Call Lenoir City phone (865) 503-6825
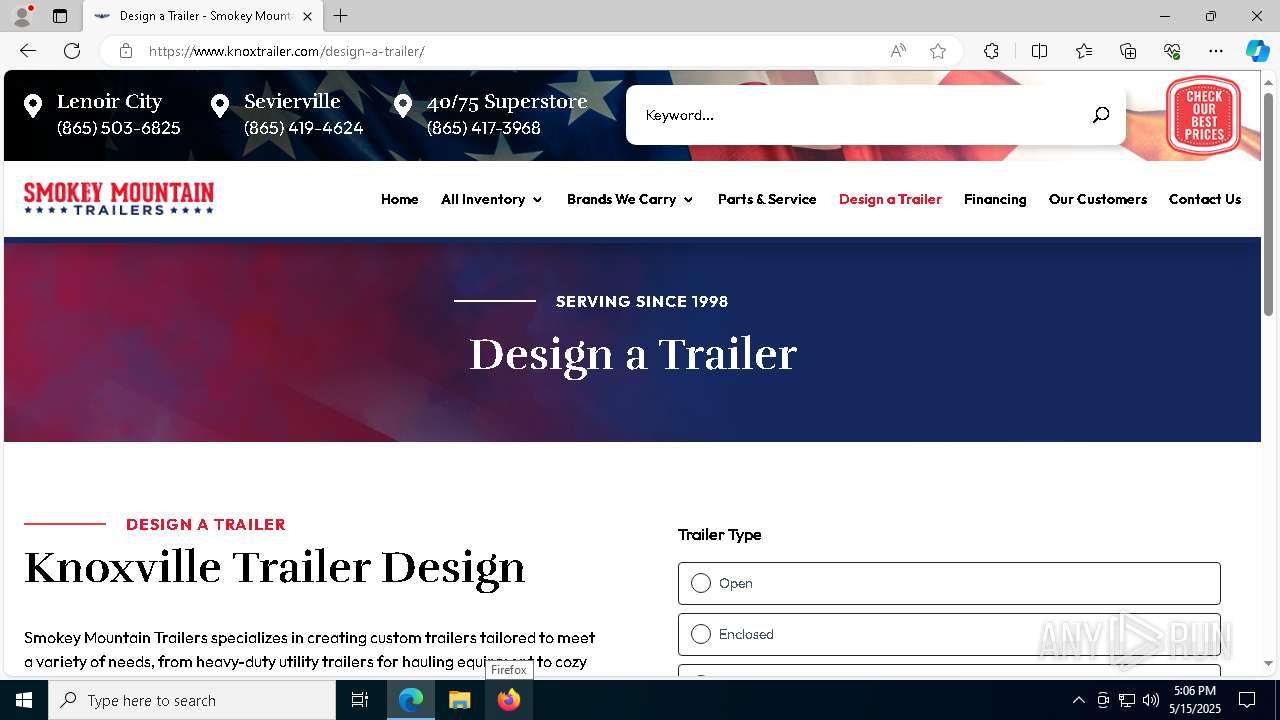Viewport: 1280px width, 720px height. (x=119, y=128)
